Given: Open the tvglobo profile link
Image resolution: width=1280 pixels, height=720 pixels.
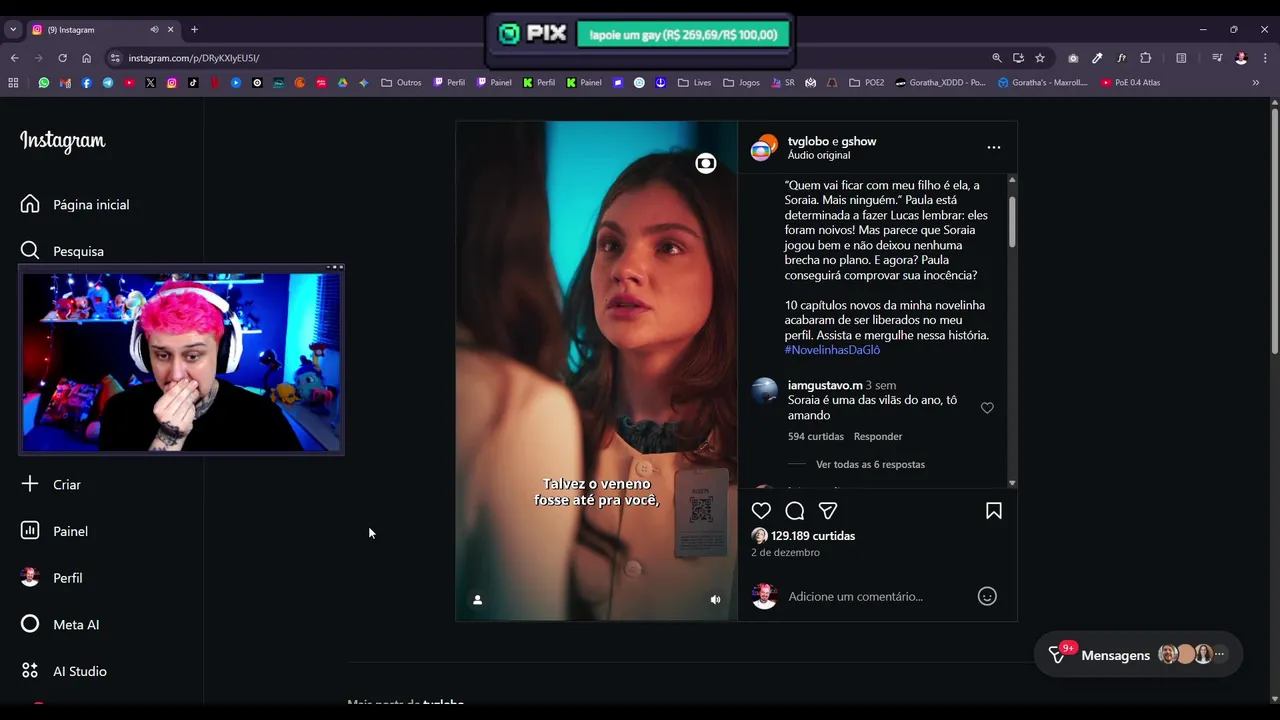Looking at the screenshot, I should coord(808,141).
